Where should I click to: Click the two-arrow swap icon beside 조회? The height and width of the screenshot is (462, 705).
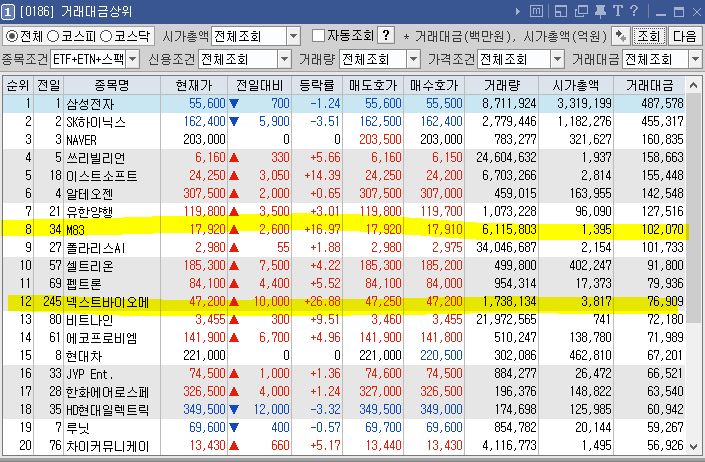(620, 36)
